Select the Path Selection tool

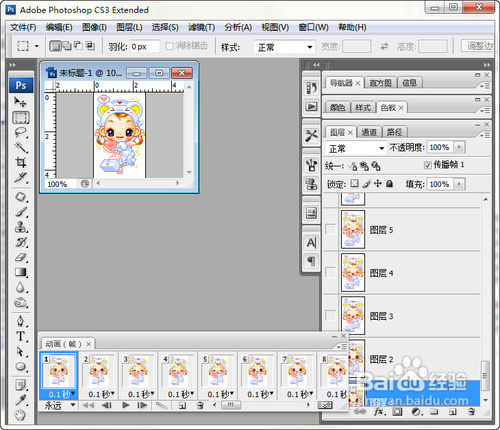(21, 351)
